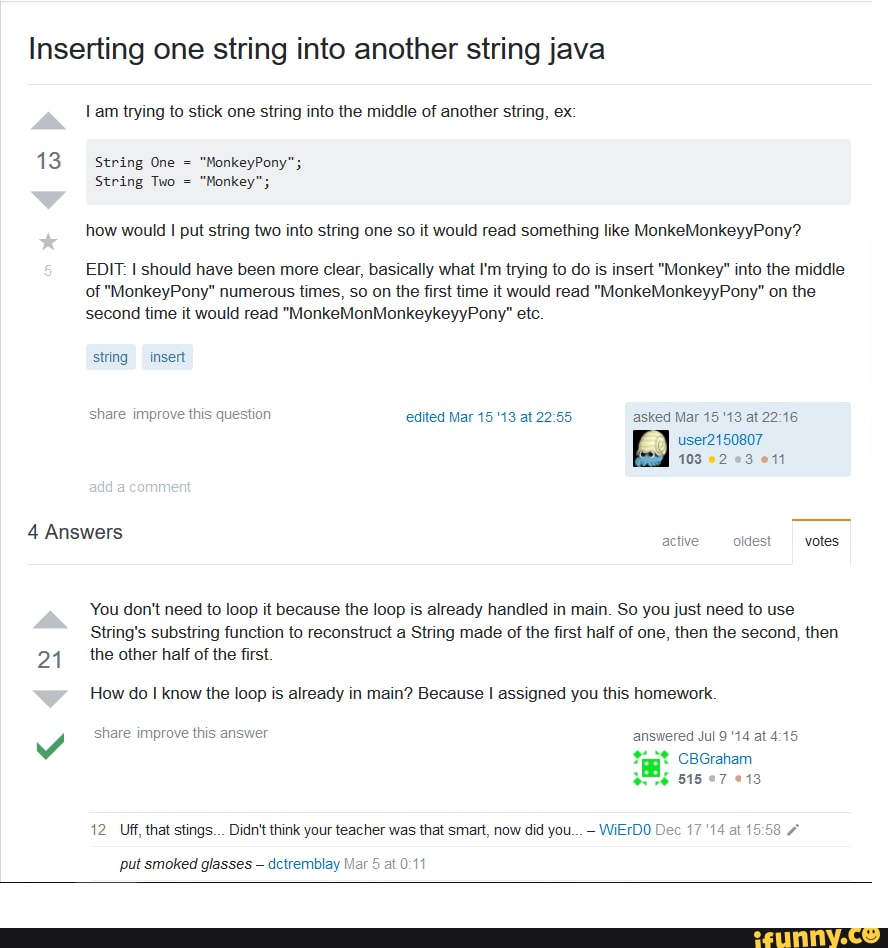Select the "votes" sorting tab
This screenshot has width=888, height=948.
[x=821, y=541]
